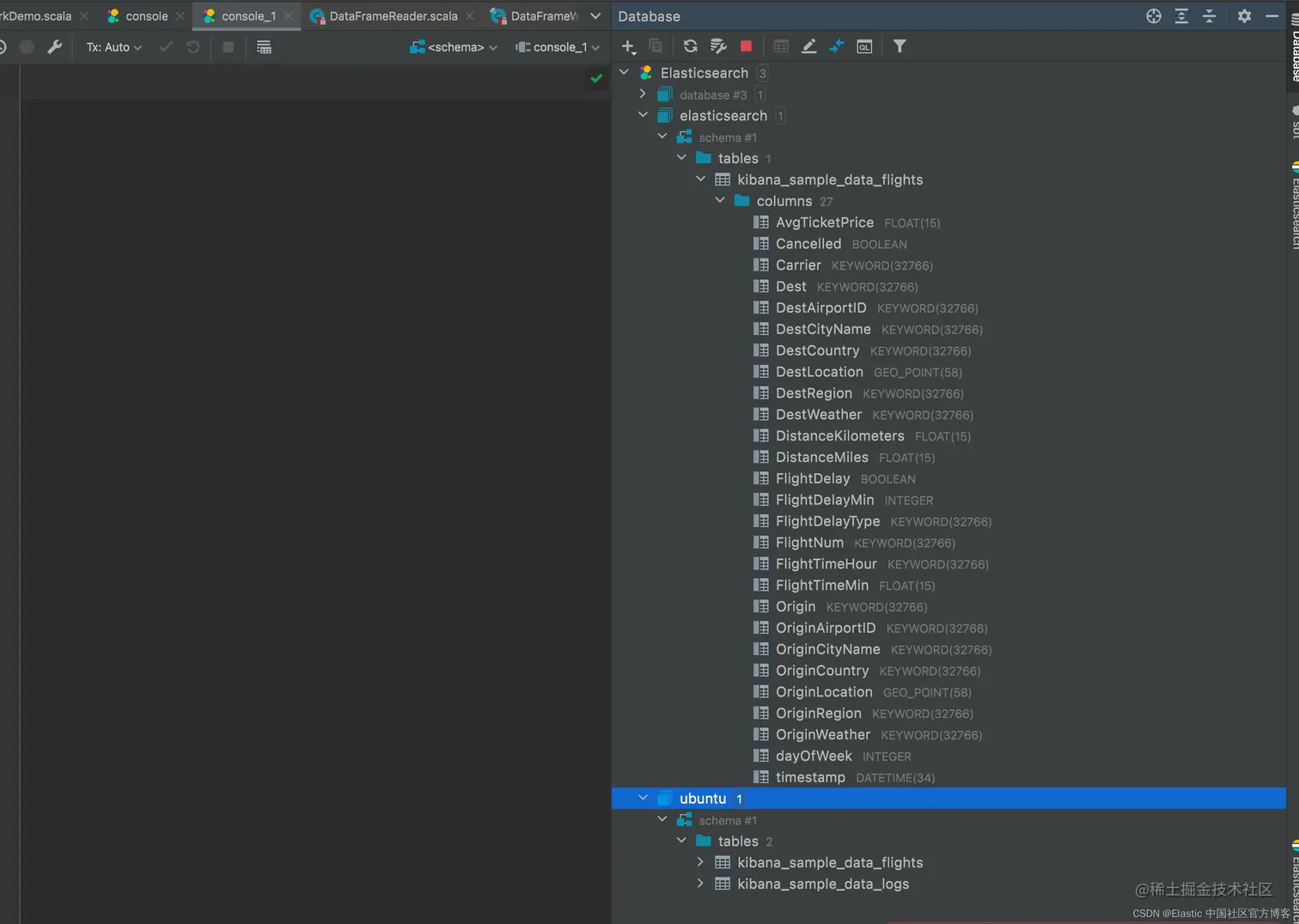
Task: Select the timestamp column in the tree
Action: click(x=808, y=777)
